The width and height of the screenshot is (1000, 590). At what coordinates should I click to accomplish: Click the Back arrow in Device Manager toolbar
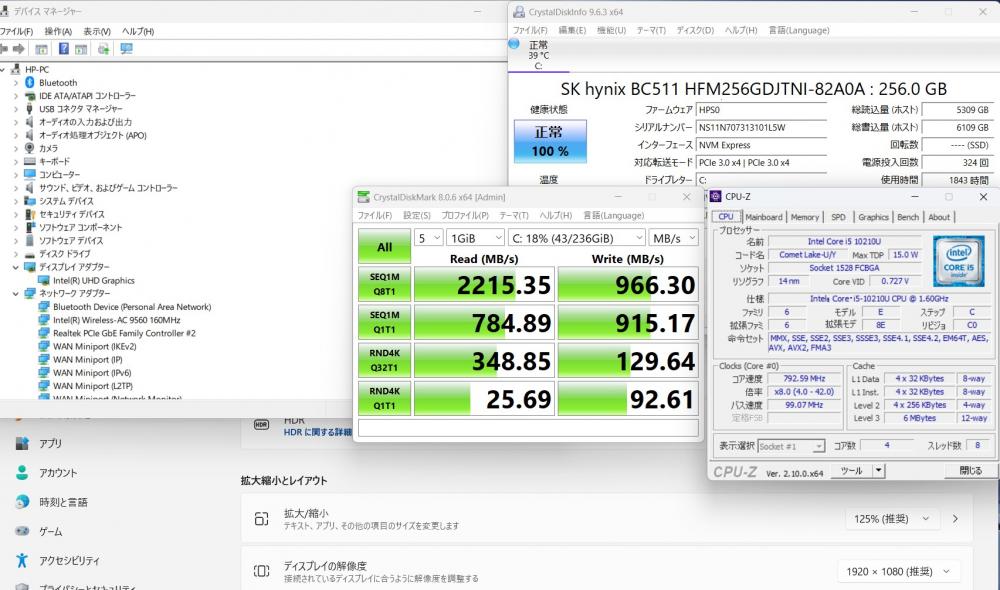tap(4, 49)
